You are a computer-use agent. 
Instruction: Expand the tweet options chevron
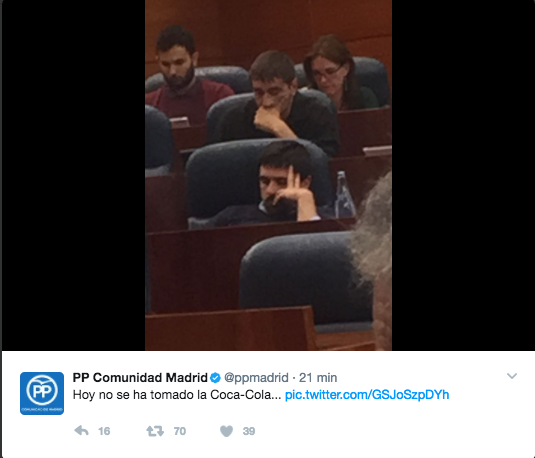(x=512, y=376)
